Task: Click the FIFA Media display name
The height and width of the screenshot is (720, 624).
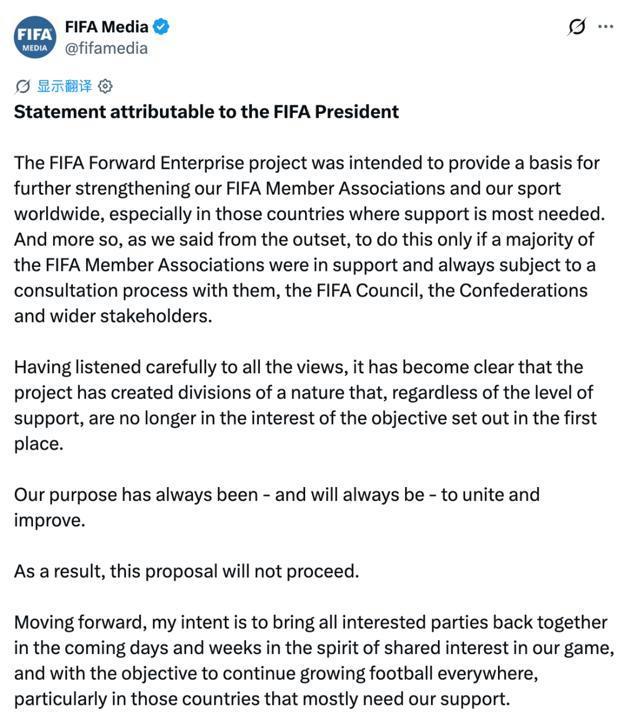Action: (x=106, y=27)
